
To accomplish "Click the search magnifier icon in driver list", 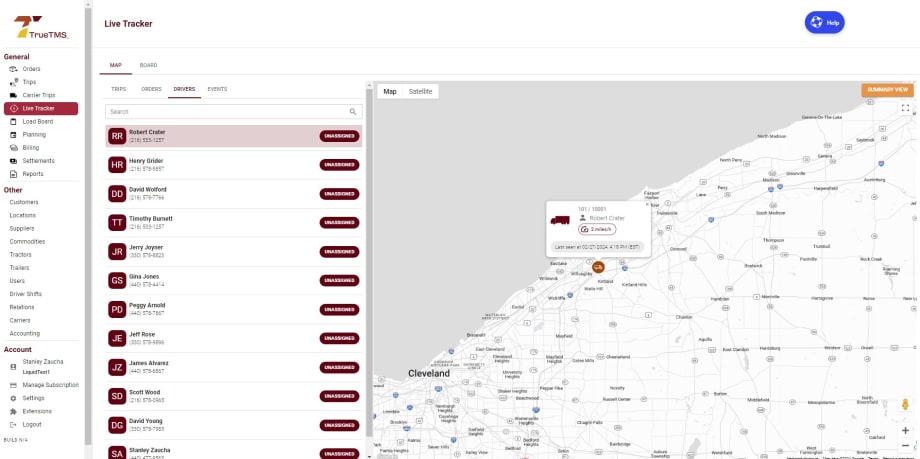I will (353, 112).
